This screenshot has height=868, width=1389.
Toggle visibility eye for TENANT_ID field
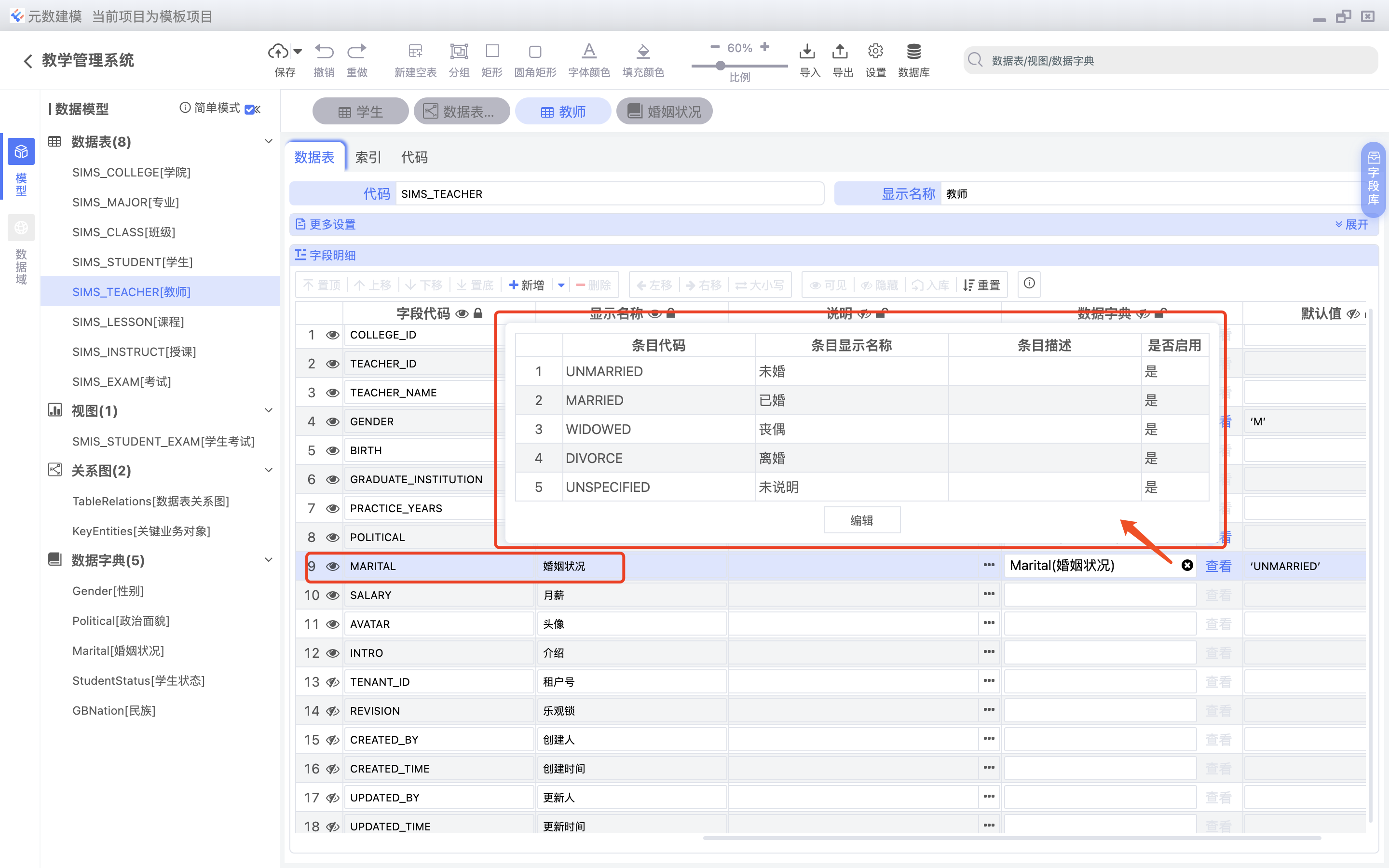click(332, 682)
